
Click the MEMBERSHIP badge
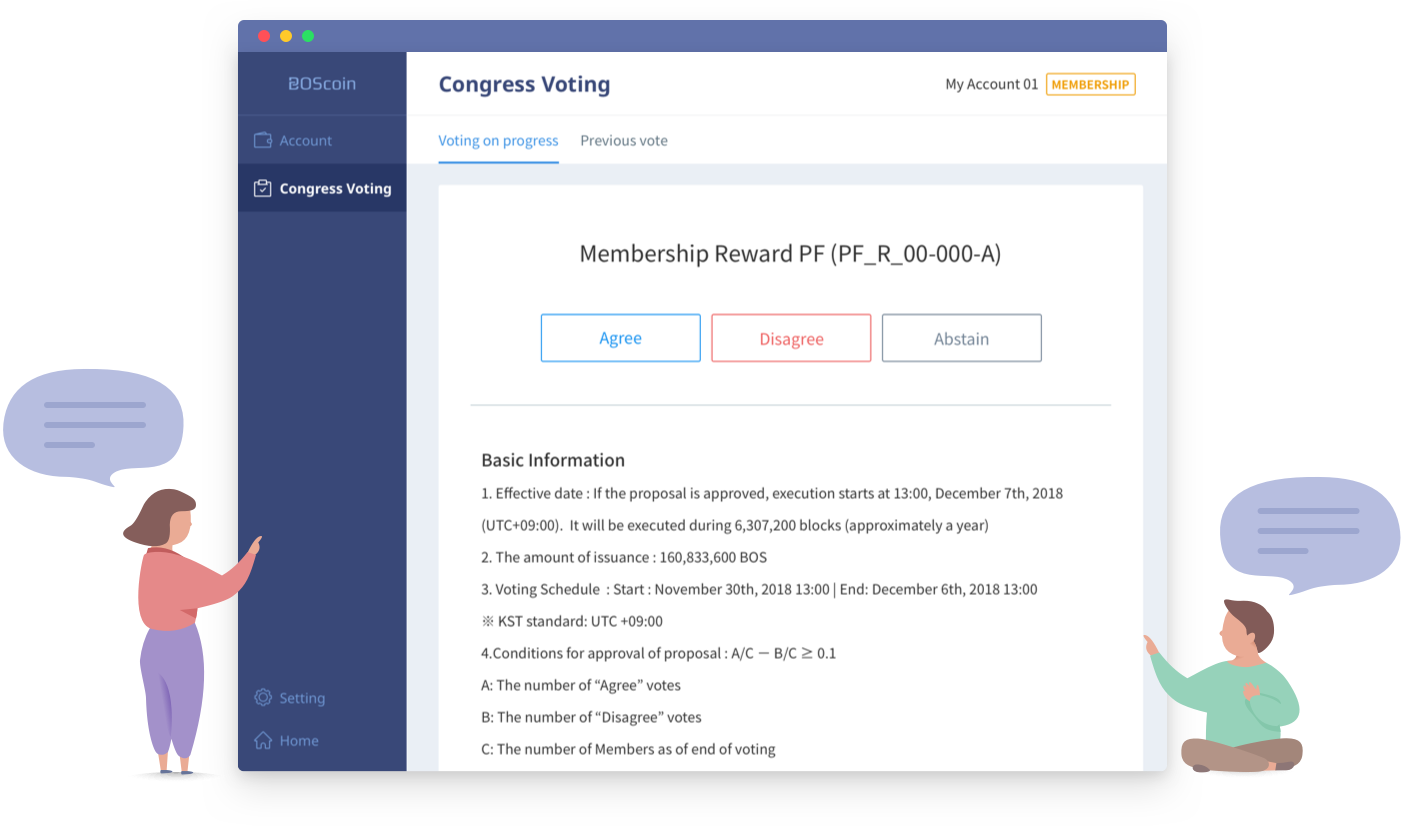point(1090,85)
